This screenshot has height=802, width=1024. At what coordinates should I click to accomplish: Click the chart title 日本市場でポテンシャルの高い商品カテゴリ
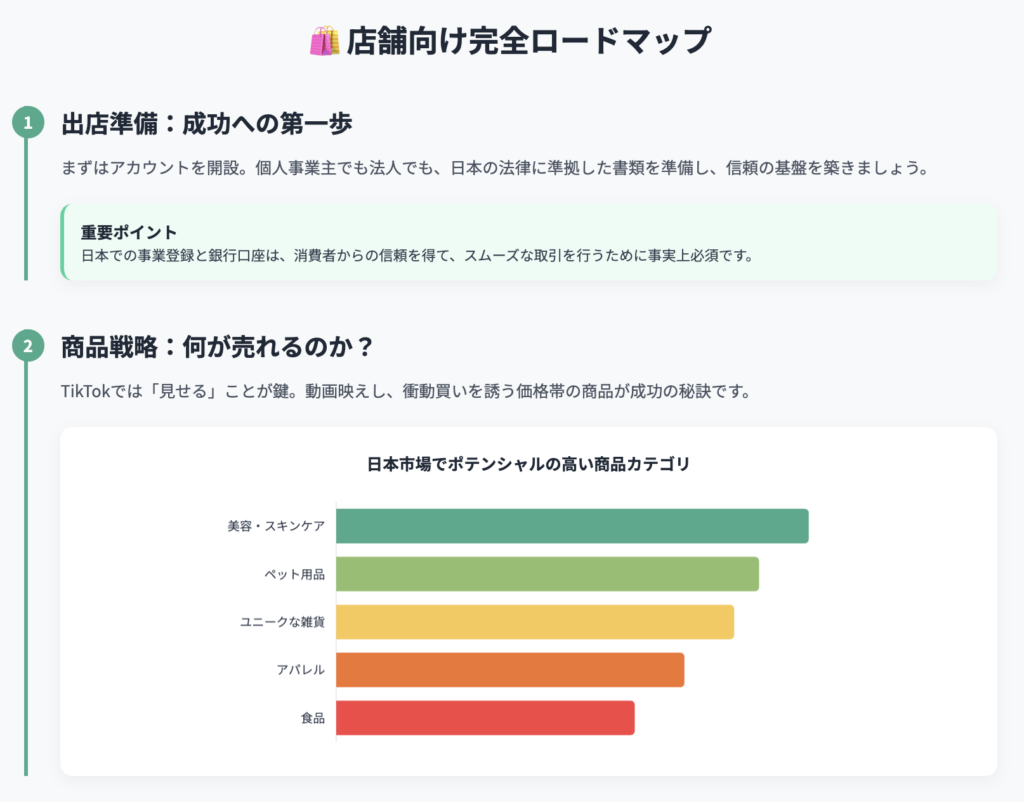(528, 464)
